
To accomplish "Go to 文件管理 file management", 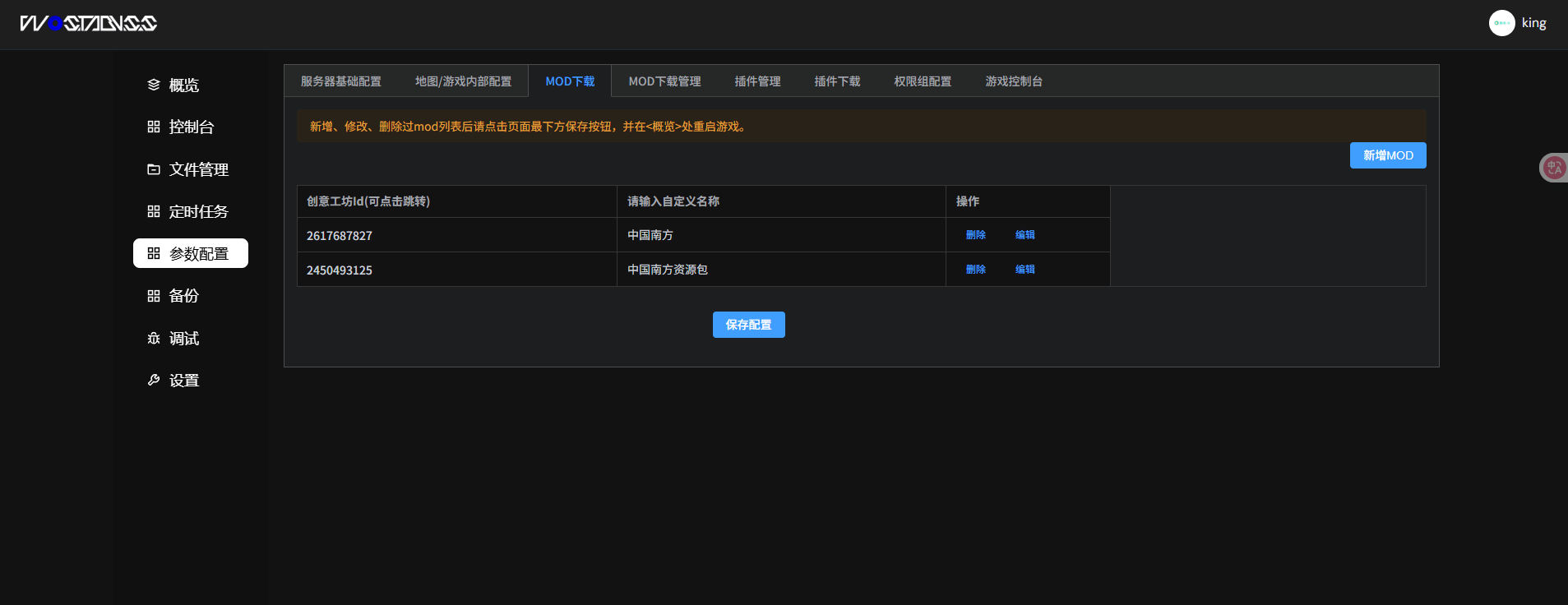I will pos(191,169).
